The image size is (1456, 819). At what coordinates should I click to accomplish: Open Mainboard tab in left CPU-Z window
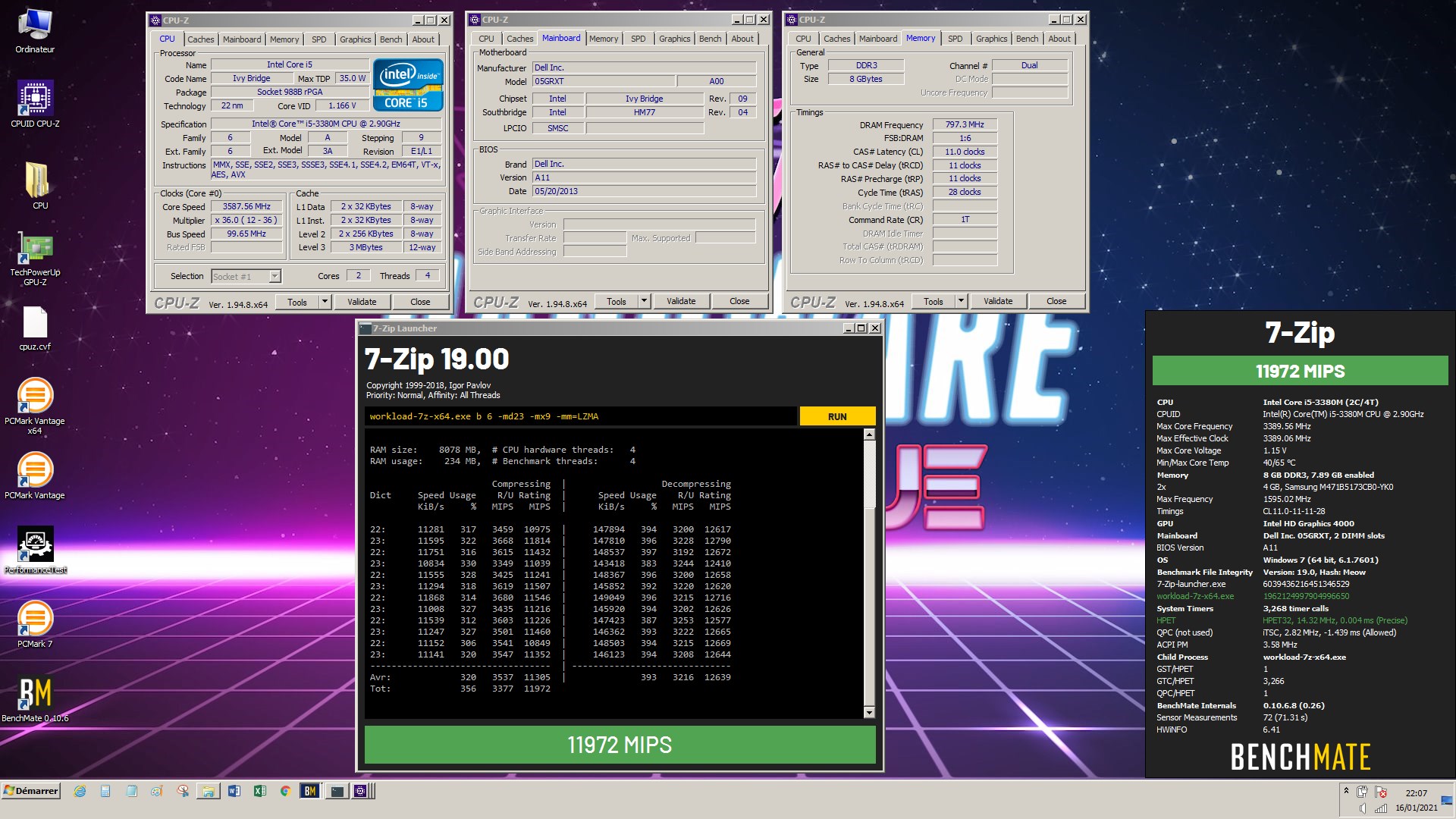point(242,39)
